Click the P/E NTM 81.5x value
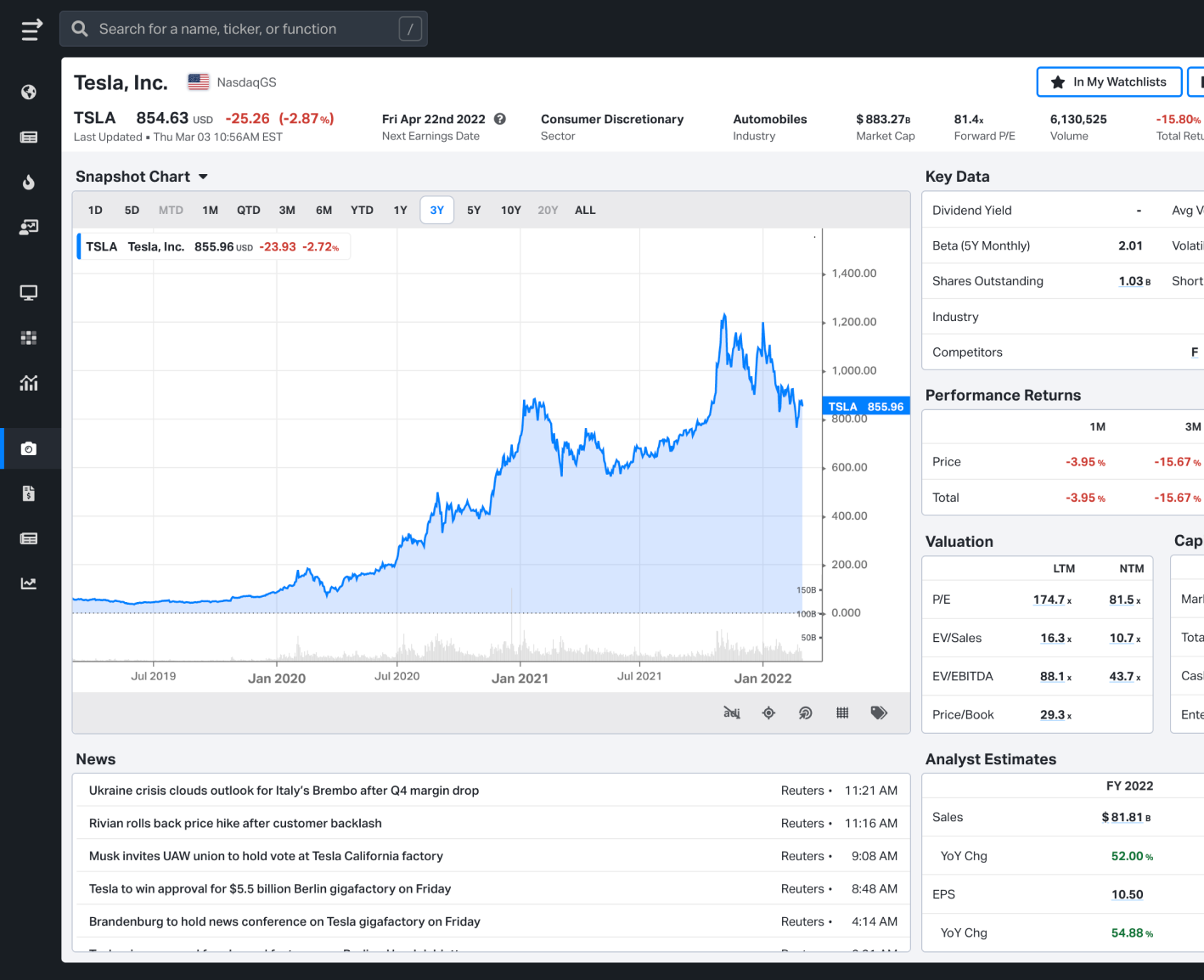Viewport: 1204px width, 980px height. click(x=1124, y=600)
